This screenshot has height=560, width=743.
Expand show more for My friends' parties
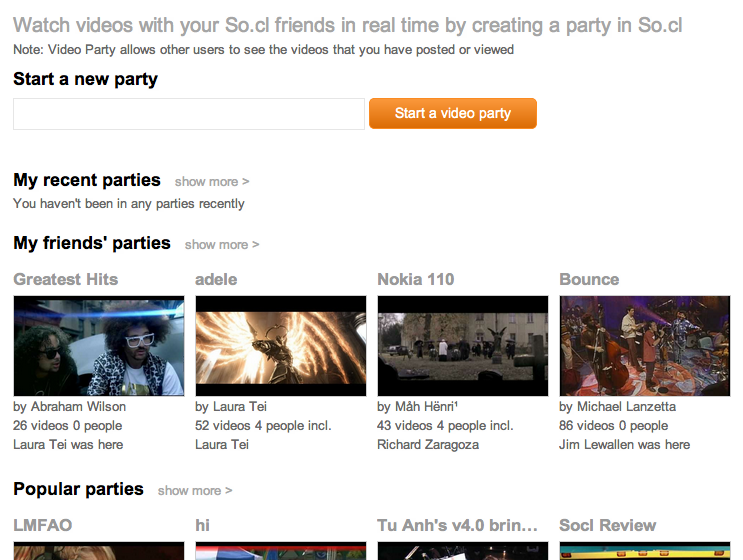(x=221, y=245)
